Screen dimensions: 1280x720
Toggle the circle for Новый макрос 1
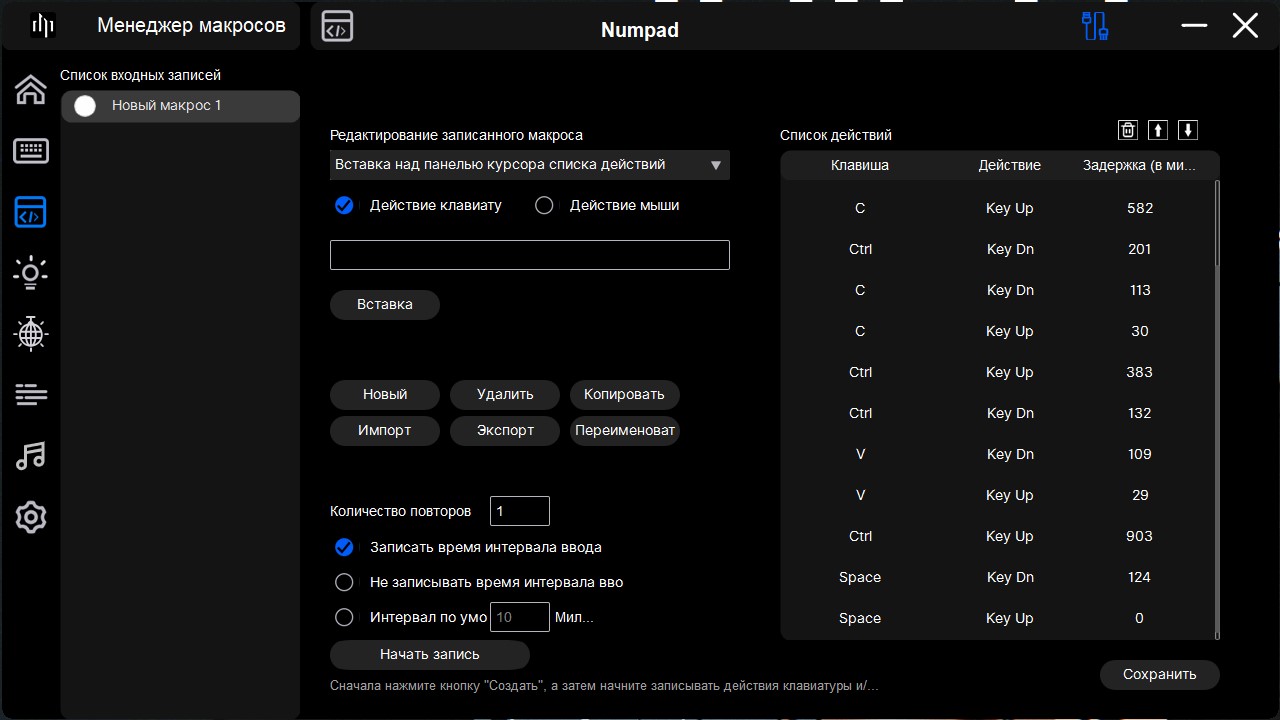coord(85,106)
